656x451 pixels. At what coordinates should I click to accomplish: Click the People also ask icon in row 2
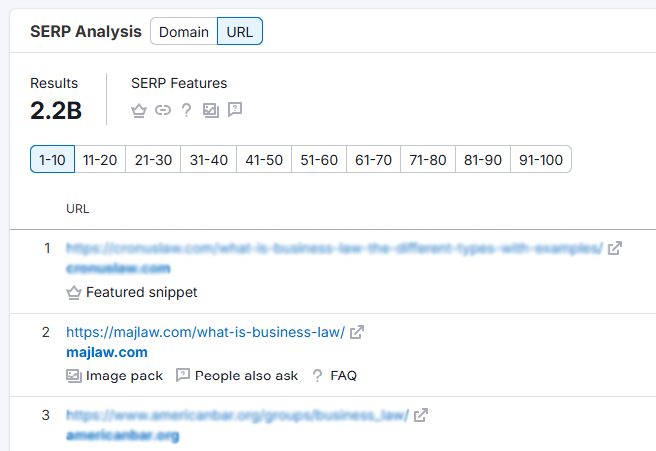tap(183, 375)
